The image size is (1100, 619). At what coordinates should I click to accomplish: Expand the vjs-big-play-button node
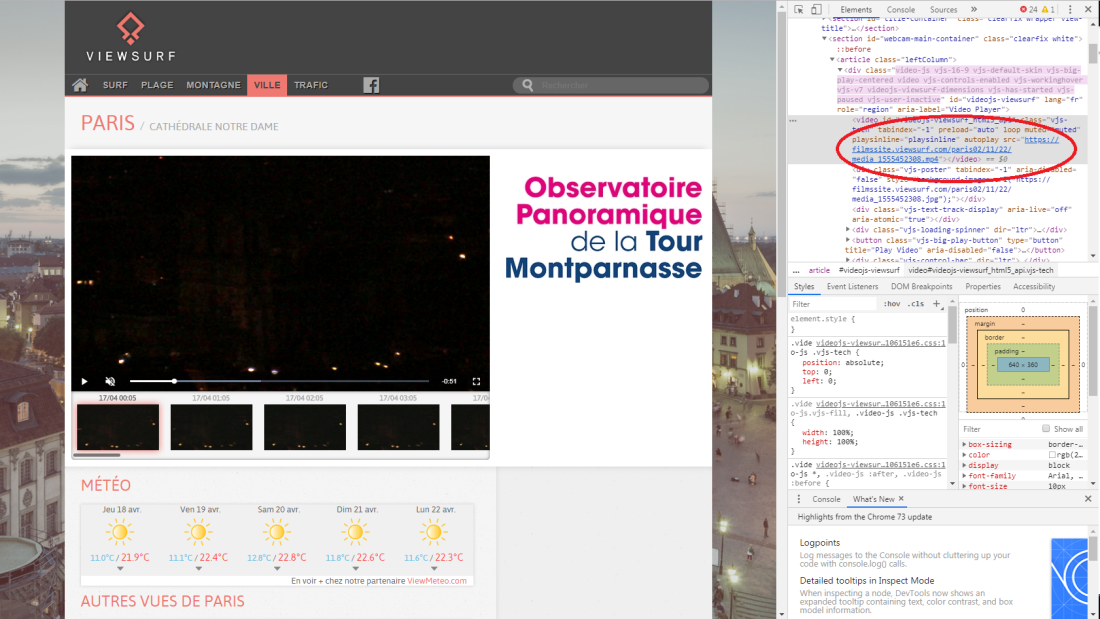848,240
